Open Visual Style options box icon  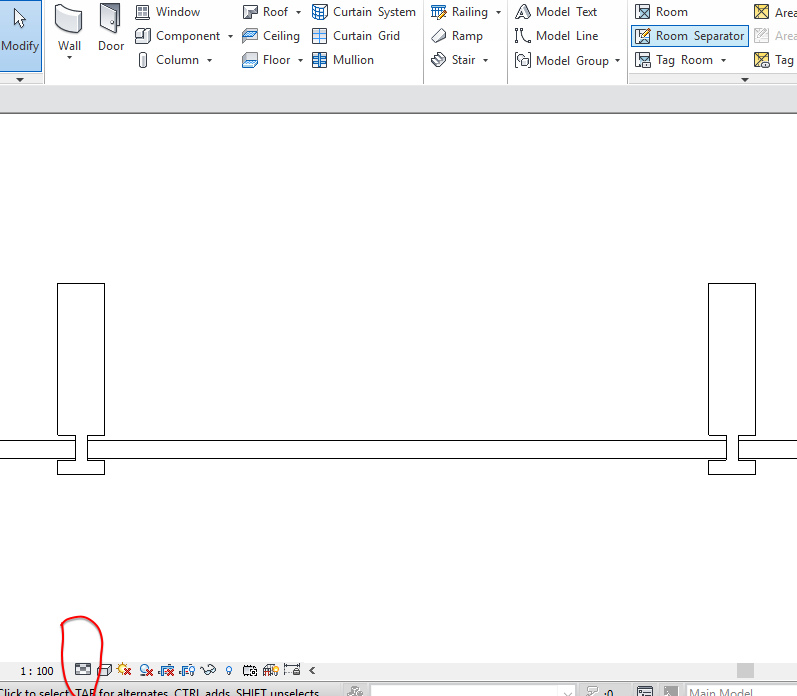pos(104,670)
